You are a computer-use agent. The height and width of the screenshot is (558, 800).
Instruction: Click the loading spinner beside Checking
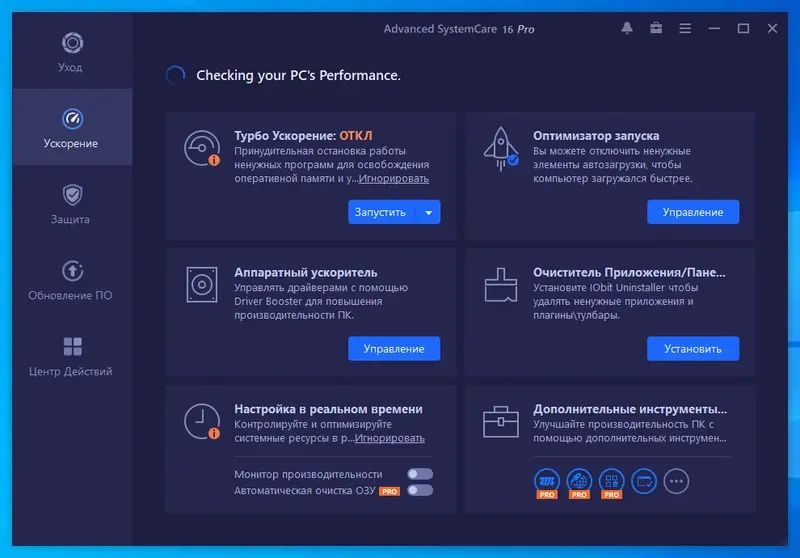pyautogui.click(x=176, y=75)
